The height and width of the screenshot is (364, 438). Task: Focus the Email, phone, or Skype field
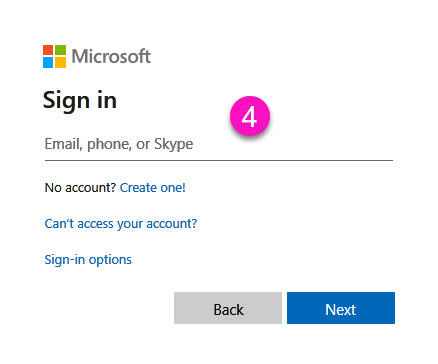pos(219,144)
